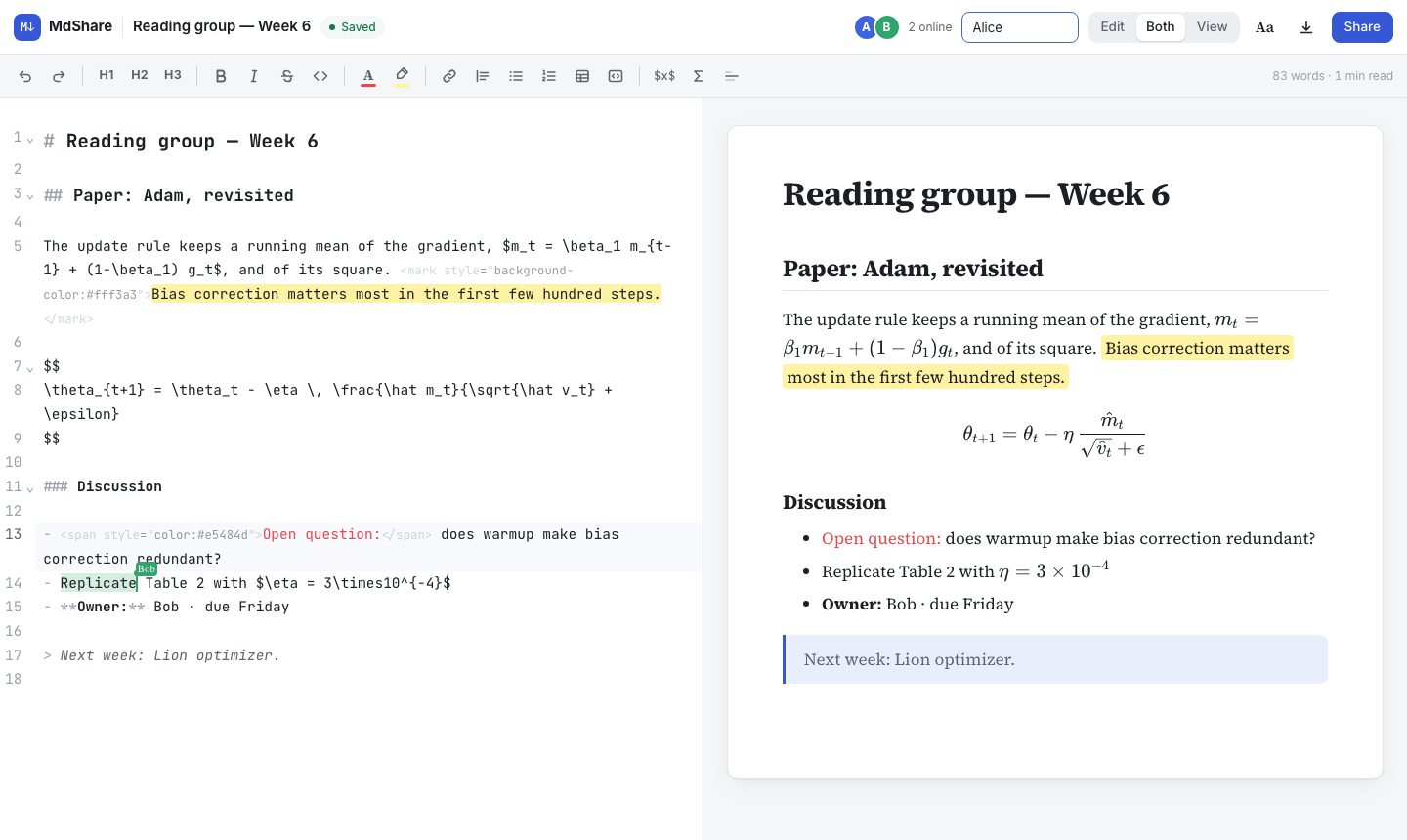Toggle italic formatting
The width and height of the screenshot is (1407, 840).
click(254, 76)
